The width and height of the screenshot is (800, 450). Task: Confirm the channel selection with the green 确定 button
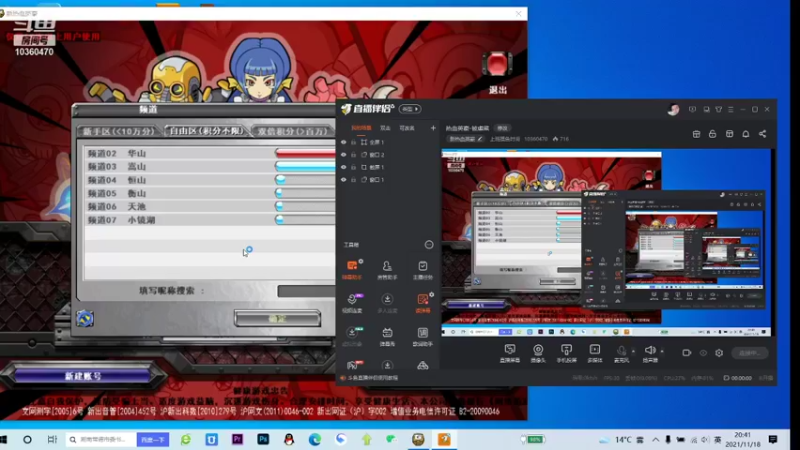point(278,318)
